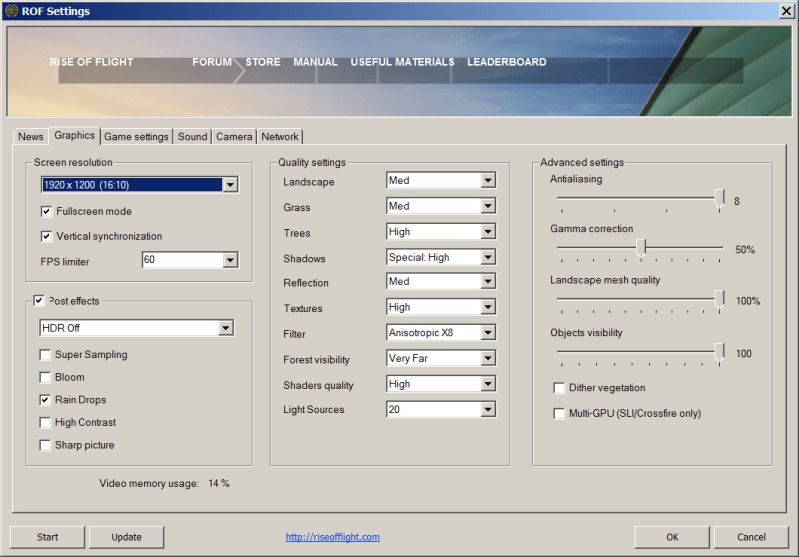Click the Gamma correction slider handle
Screen dimensions: 799x557
click(642, 247)
